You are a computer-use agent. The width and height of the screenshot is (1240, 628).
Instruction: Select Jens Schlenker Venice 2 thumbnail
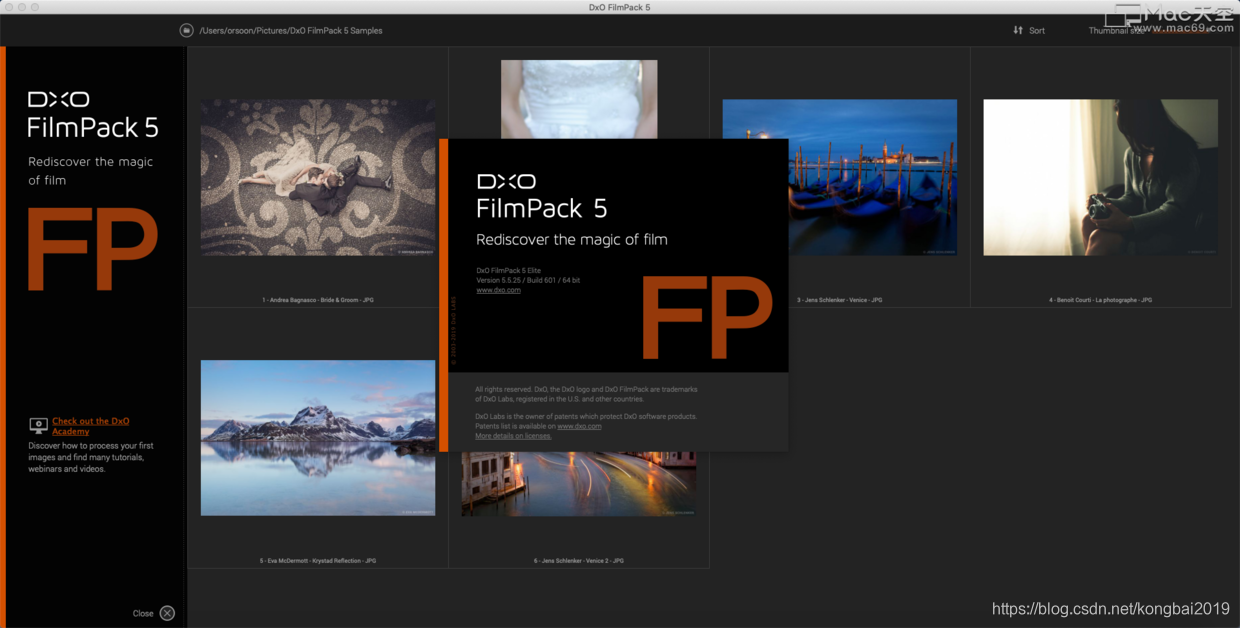[x=579, y=484]
